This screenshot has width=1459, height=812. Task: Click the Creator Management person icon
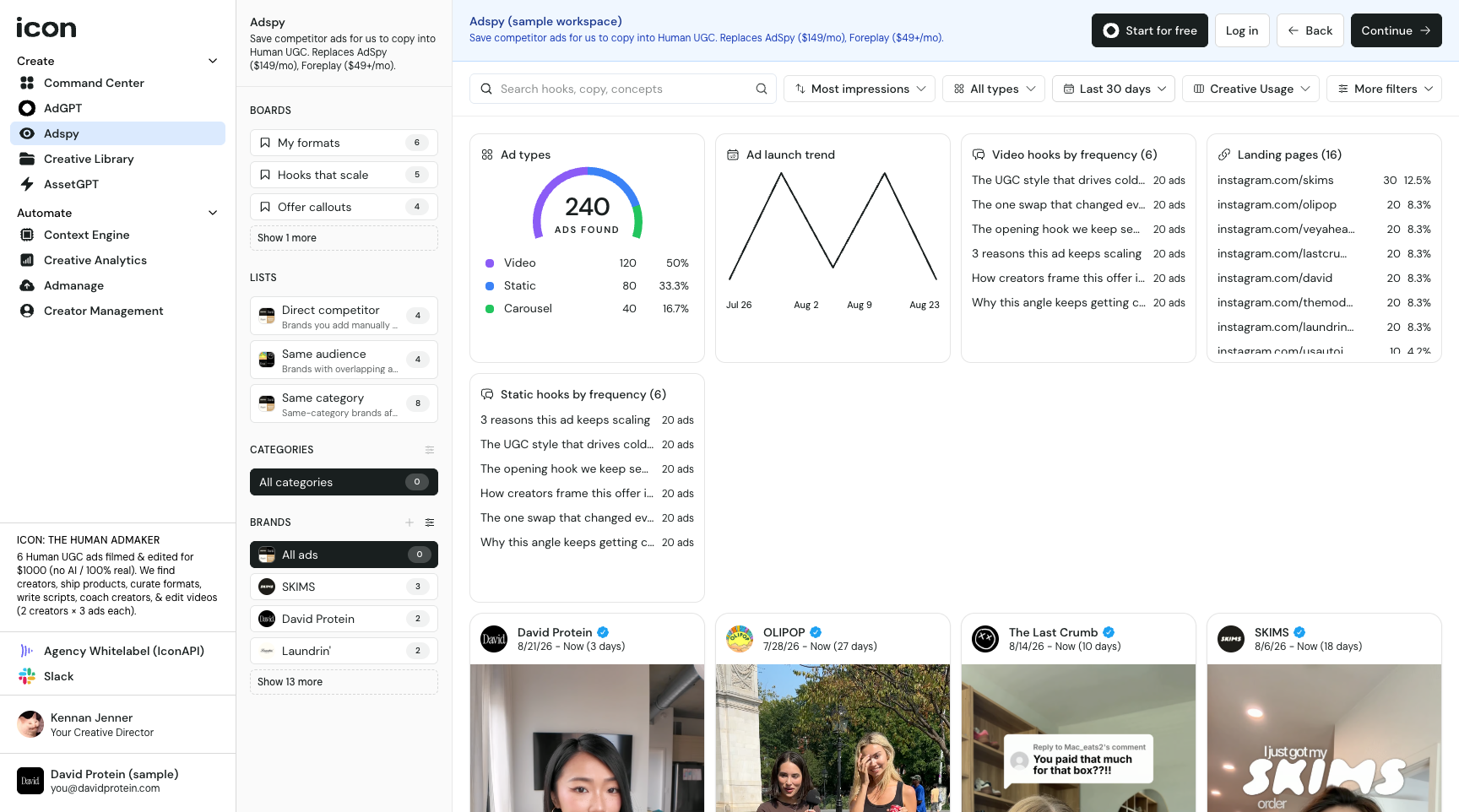click(27, 311)
